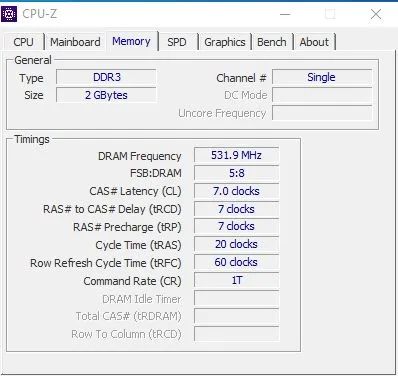This screenshot has width=398, height=376.
Task: Click the DRAM Frequency label
Action: pyautogui.click(x=140, y=156)
